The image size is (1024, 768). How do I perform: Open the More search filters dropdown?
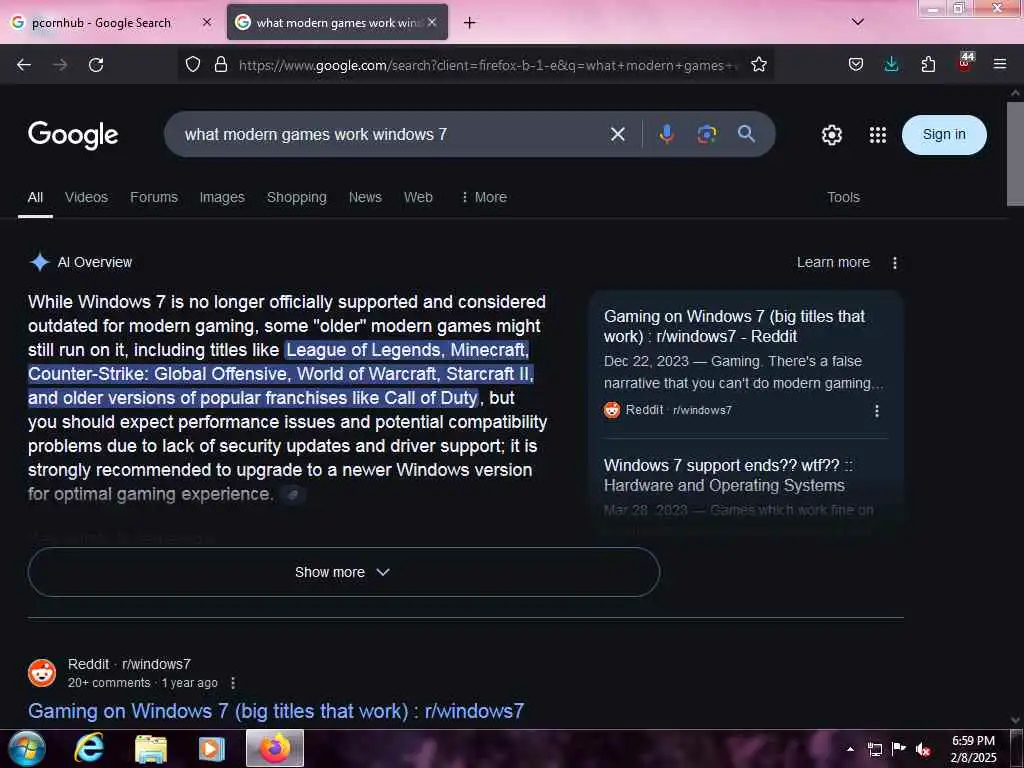(x=484, y=197)
